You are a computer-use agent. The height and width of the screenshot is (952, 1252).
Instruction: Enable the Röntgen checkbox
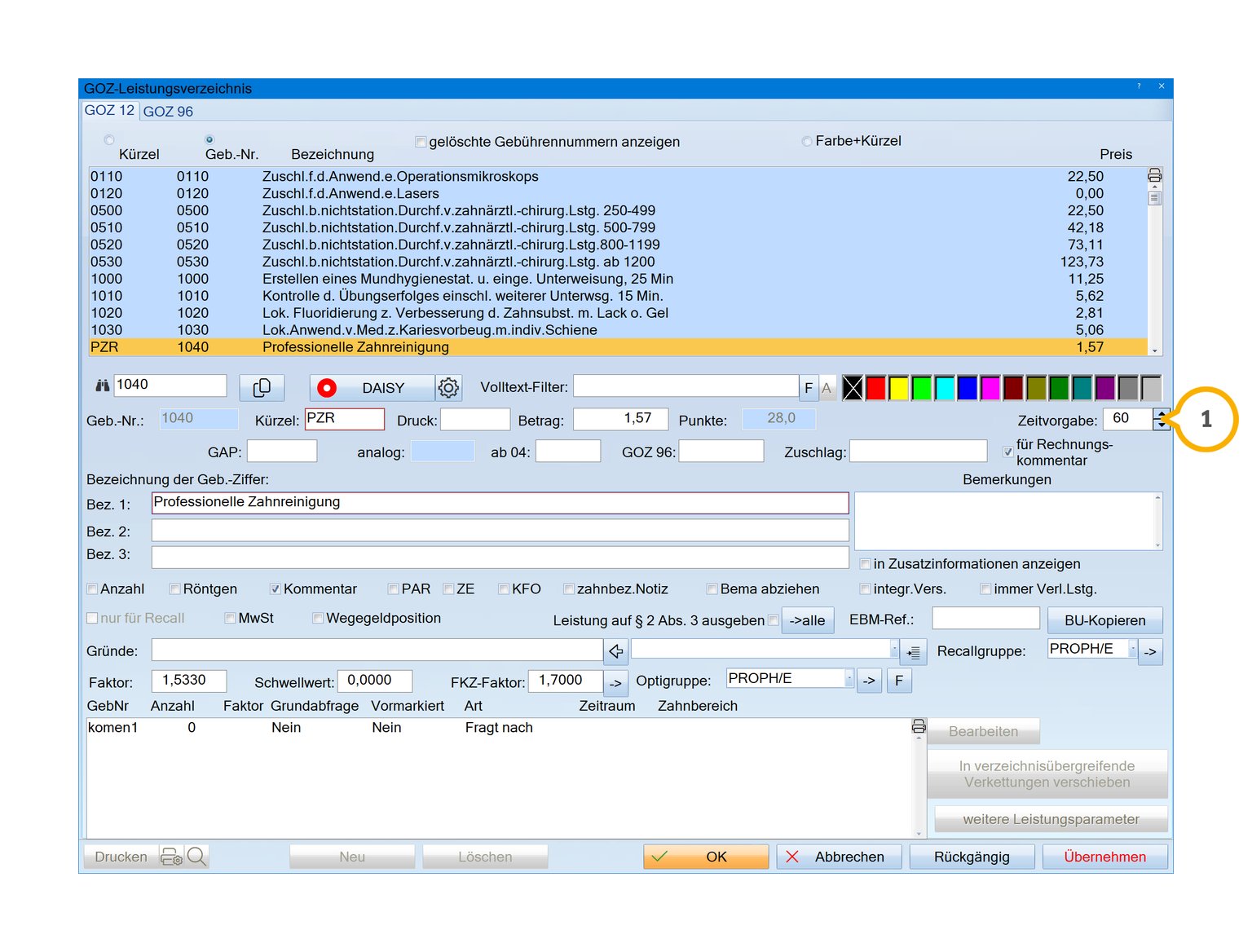point(174,589)
